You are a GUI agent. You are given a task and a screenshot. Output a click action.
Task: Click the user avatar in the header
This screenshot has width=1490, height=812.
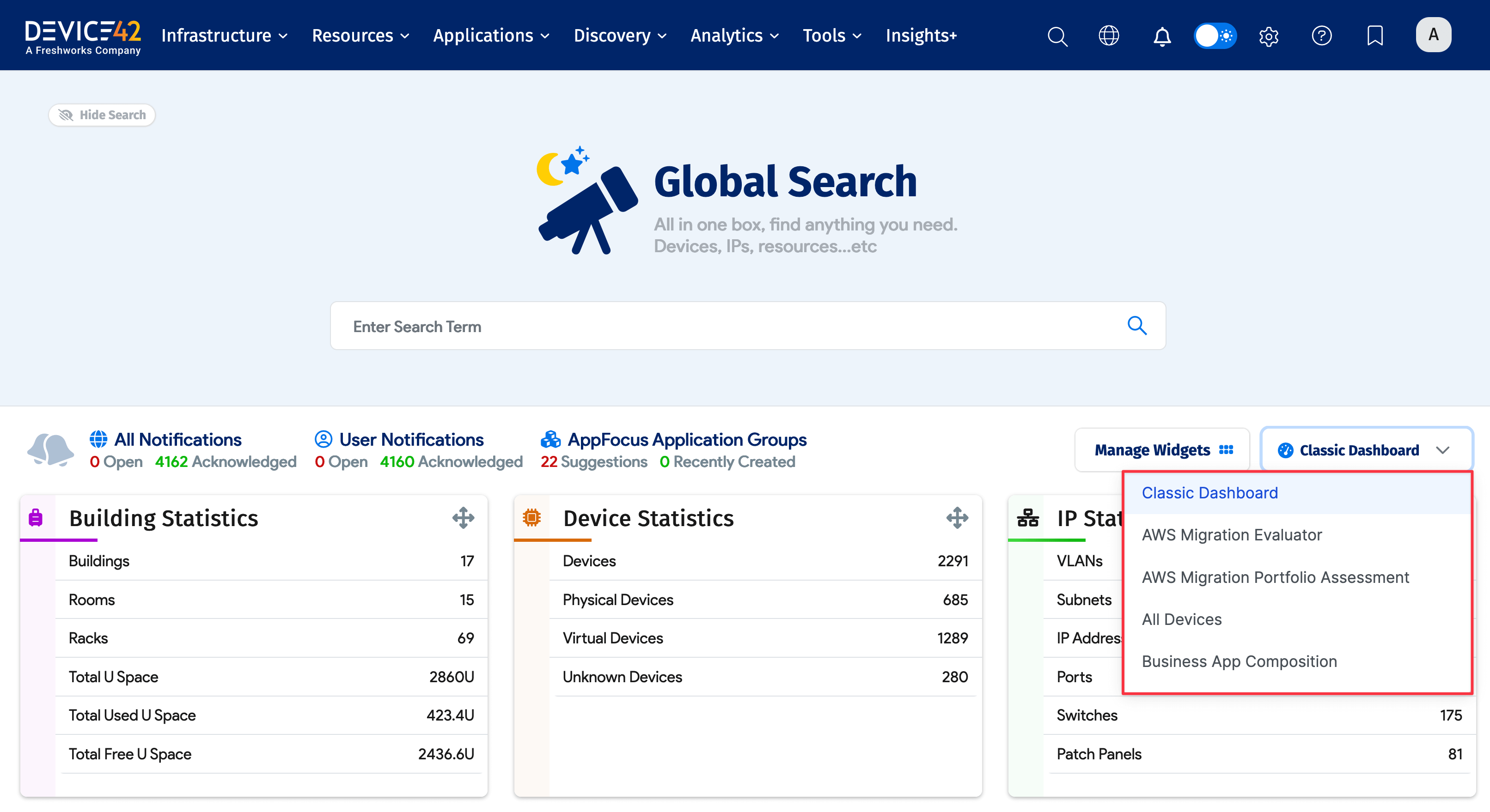[1433, 34]
